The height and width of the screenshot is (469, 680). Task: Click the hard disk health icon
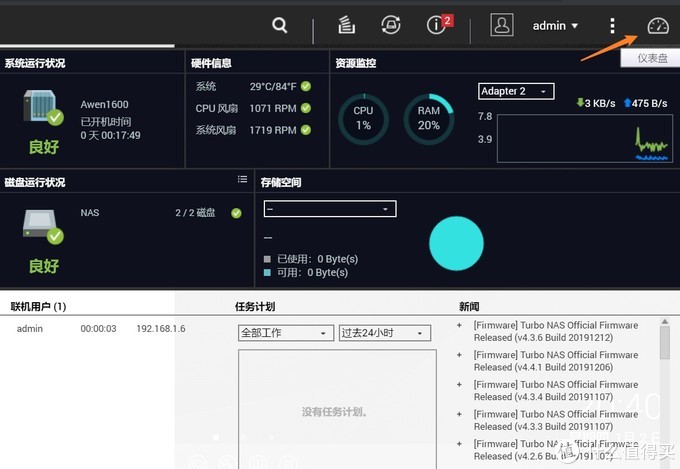coord(42,226)
